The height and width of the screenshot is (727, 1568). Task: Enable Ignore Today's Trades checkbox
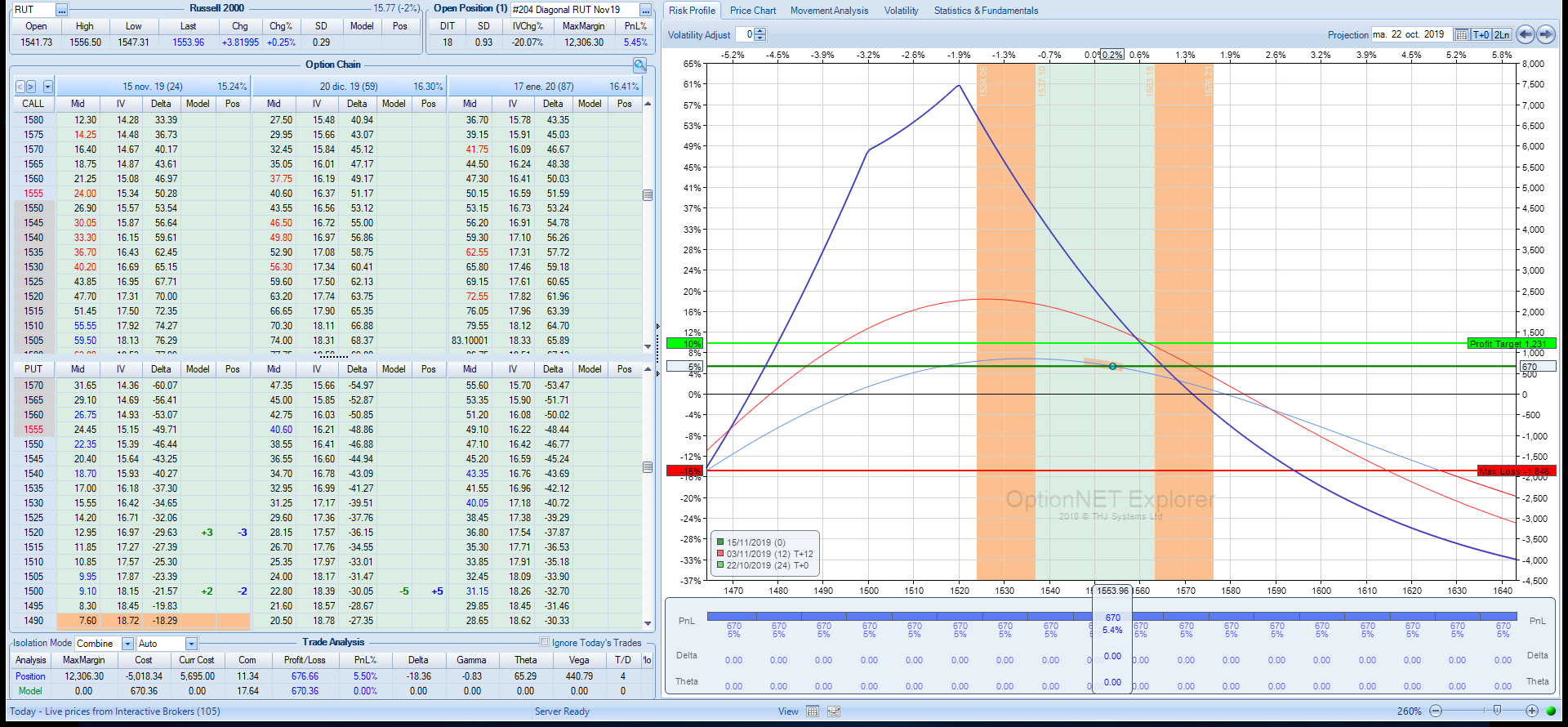pyautogui.click(x=545, y=642)
